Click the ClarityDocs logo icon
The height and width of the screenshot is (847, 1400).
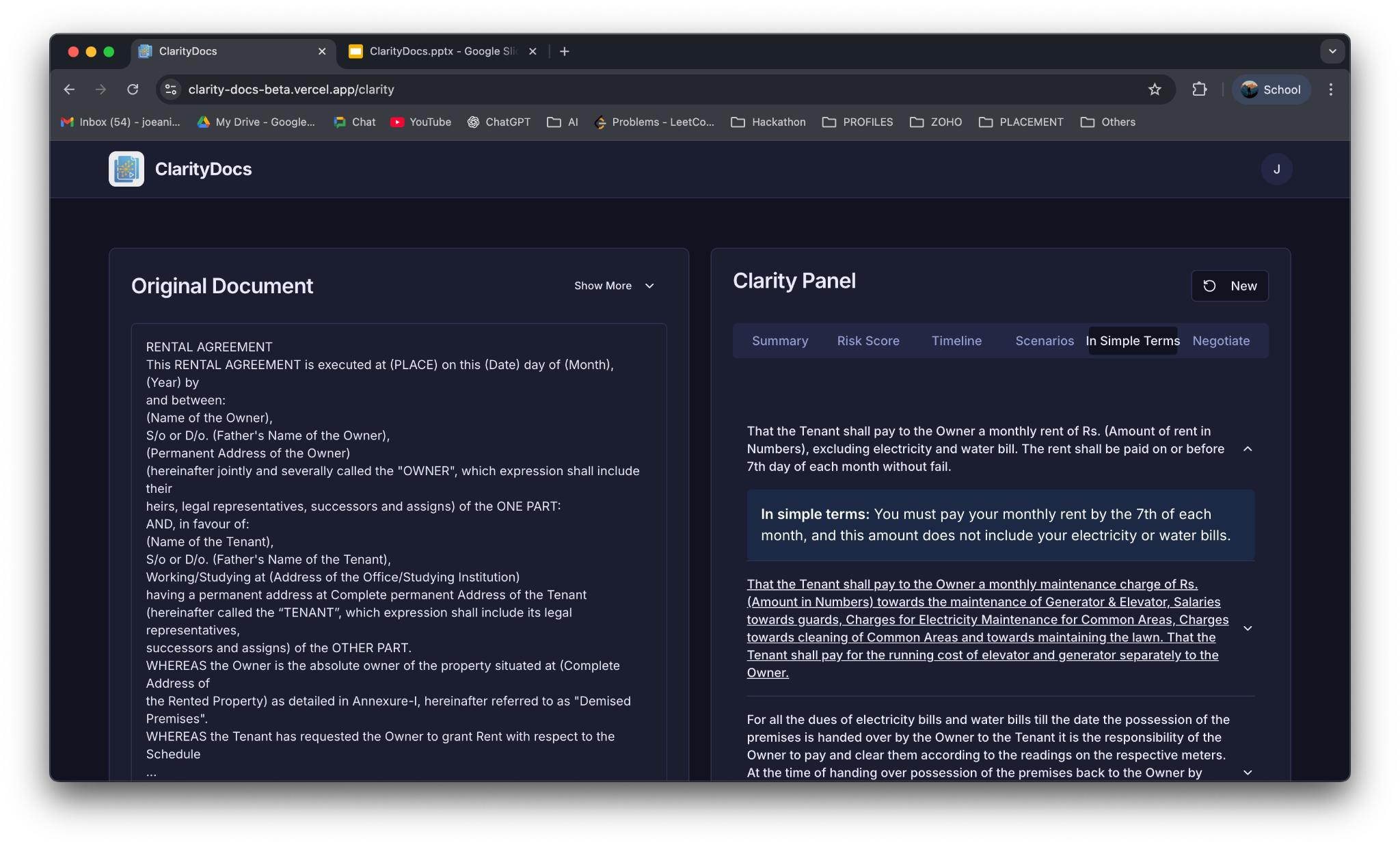pos(126,169)
